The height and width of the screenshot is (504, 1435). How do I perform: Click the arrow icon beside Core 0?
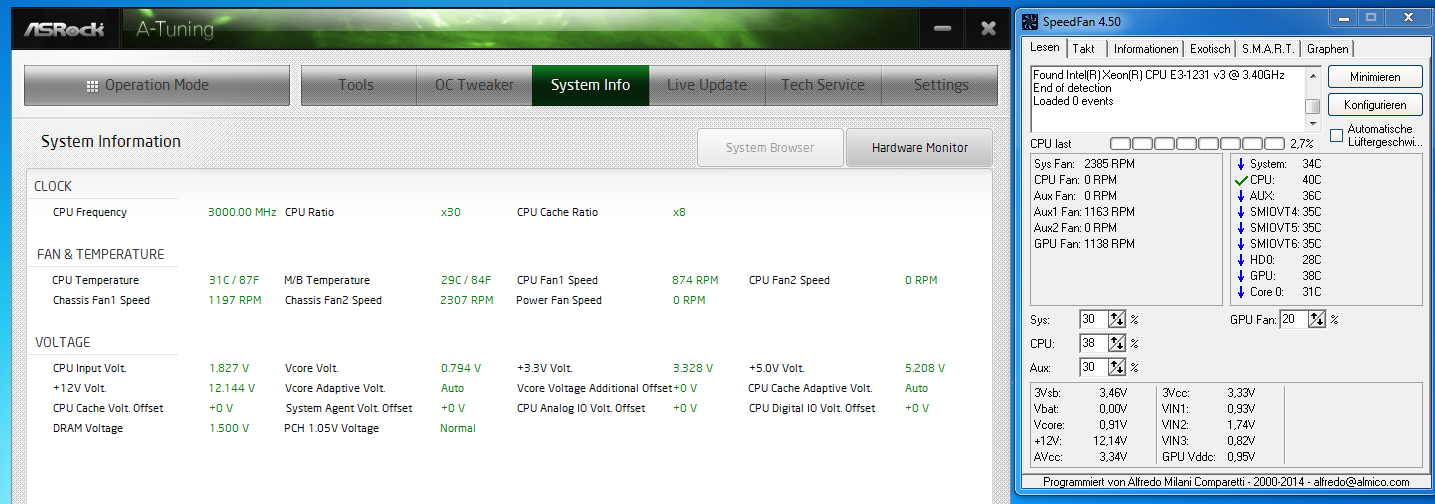pyautogui.click(x=1241, y=292)
